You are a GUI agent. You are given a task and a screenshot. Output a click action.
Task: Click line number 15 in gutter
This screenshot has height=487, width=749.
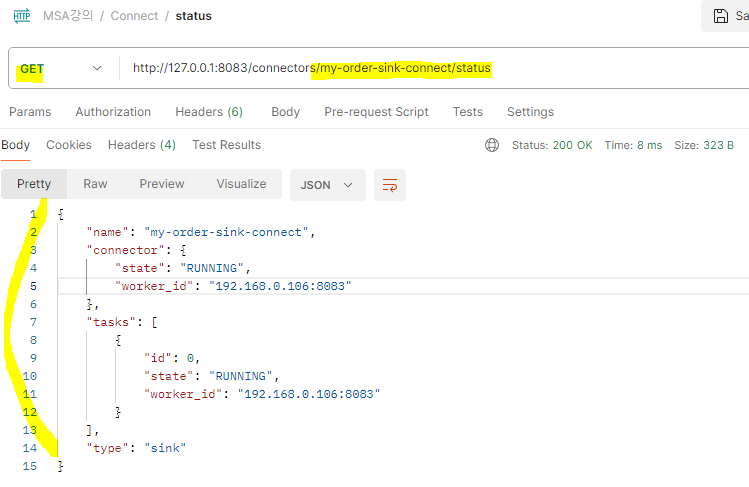point(30,466)
